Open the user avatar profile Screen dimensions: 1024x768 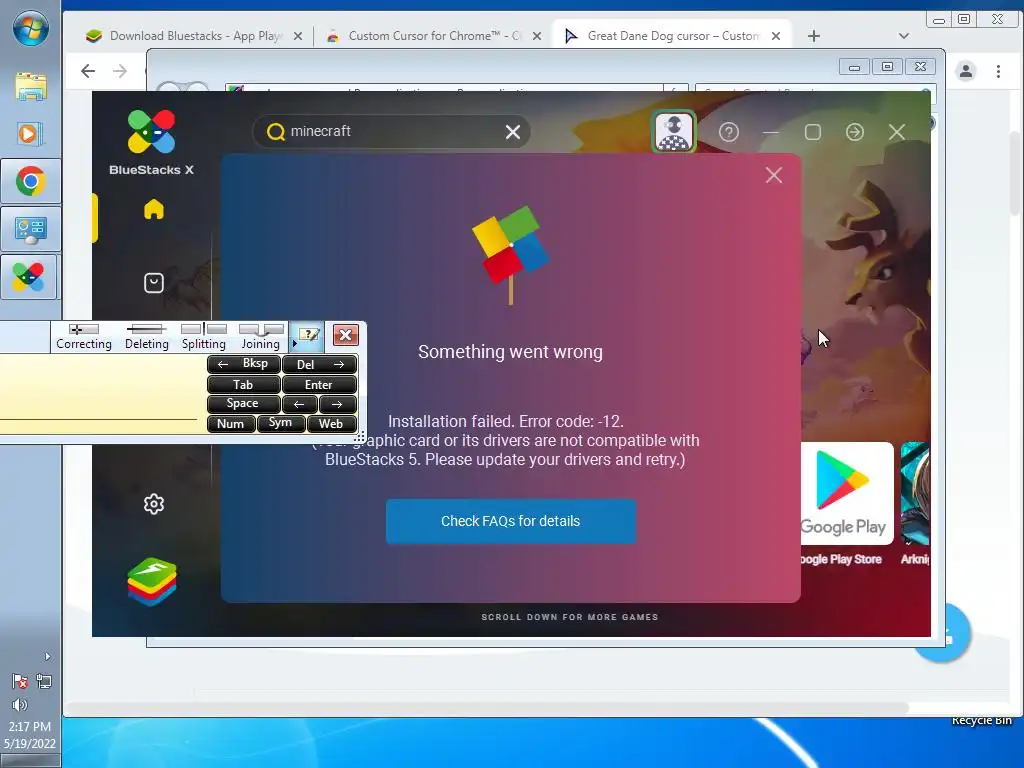tap(673, 131)
